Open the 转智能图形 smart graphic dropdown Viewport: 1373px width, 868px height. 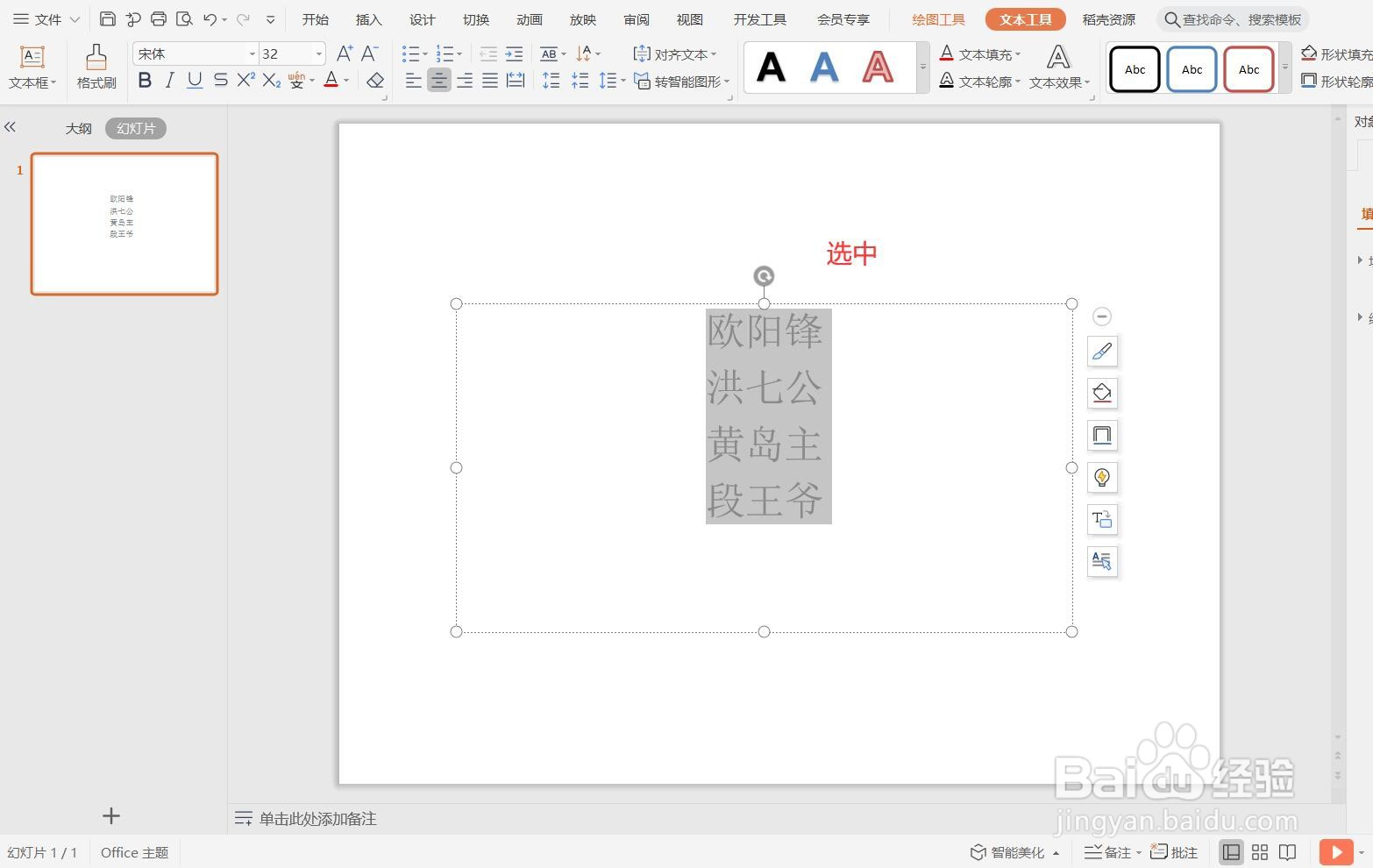tap(680, 81)
